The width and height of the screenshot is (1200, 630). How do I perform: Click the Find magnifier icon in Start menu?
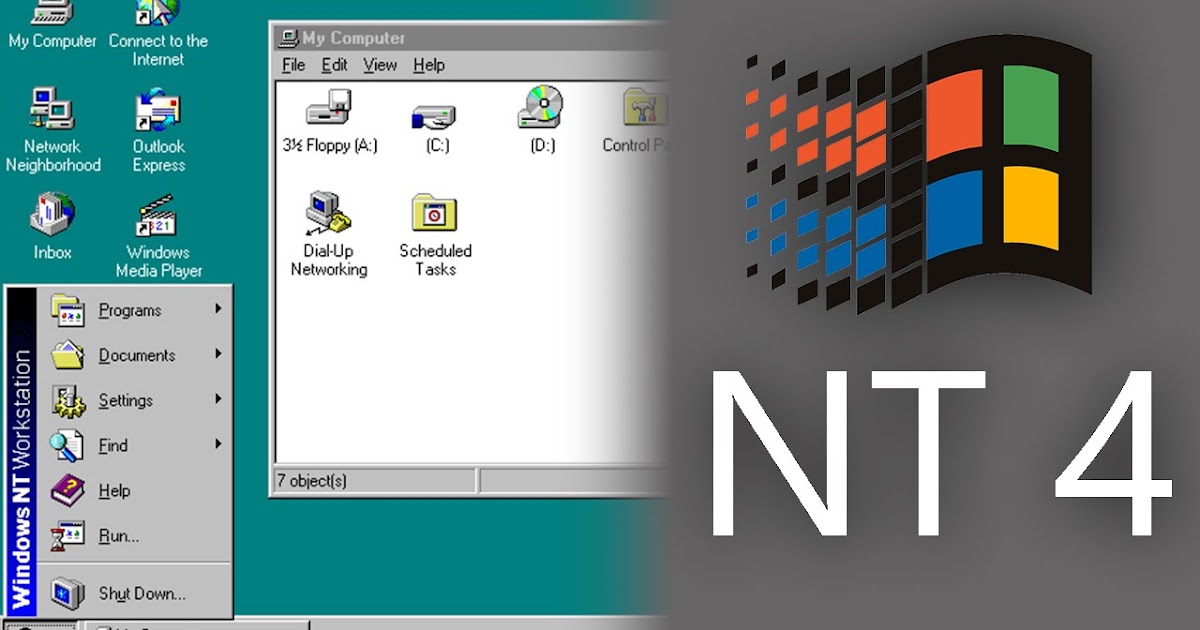point(68,445)
